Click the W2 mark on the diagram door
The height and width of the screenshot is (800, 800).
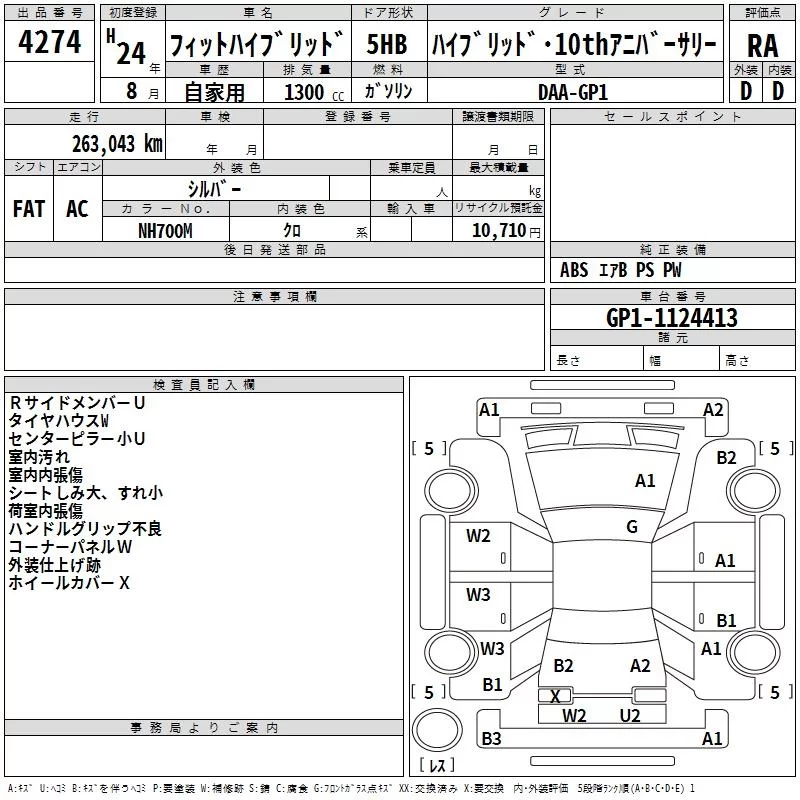coord(478,536)
